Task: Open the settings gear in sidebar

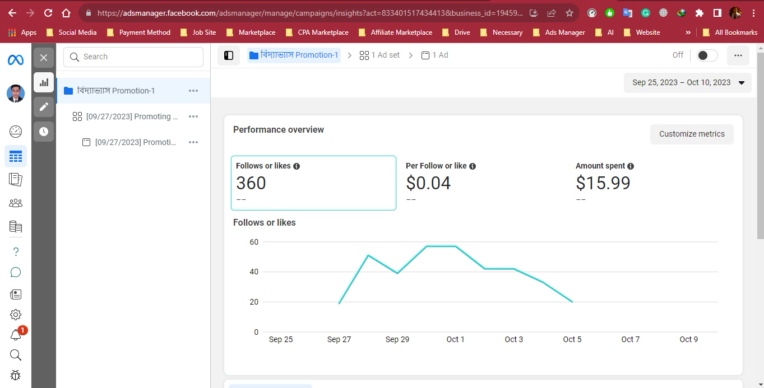Action: coord(16,314)
